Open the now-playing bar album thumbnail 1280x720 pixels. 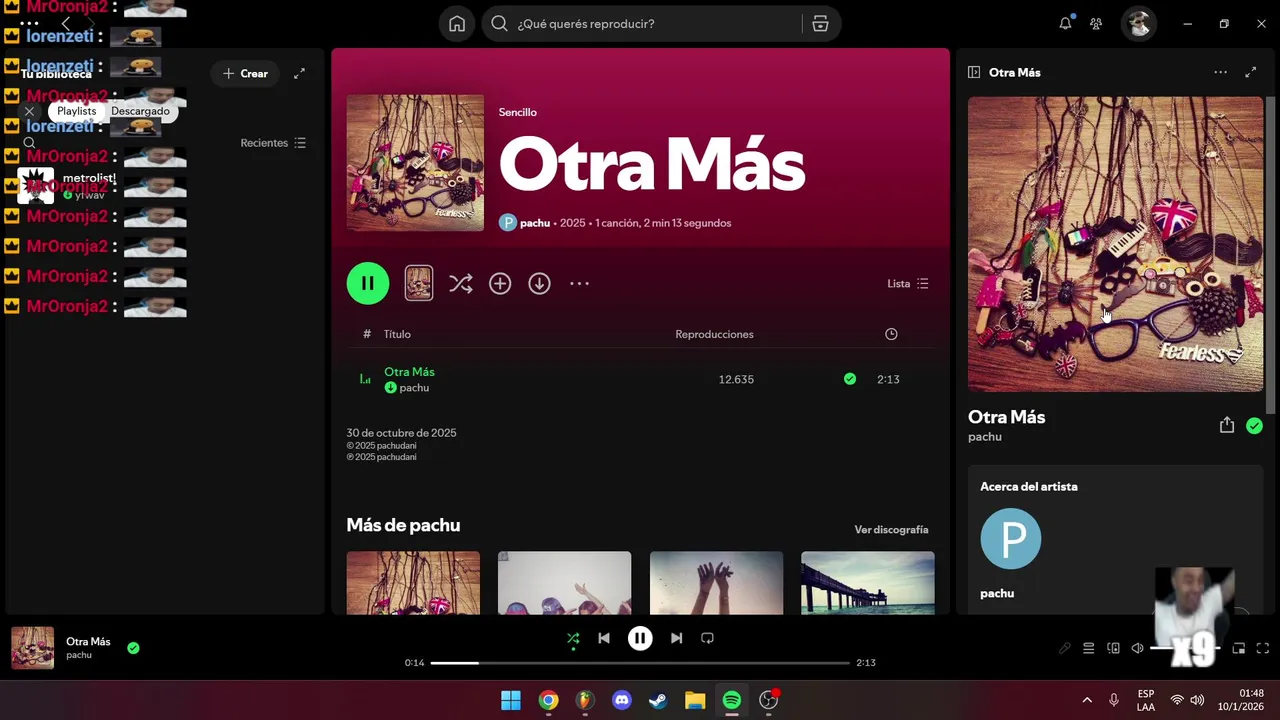coord(33,648)
